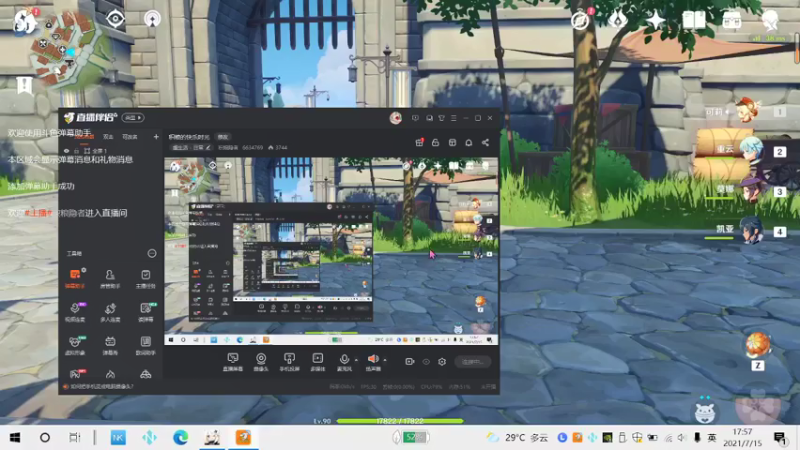Open Windows Task View
The height and width of the screenshot is (450, 800).
74,438
